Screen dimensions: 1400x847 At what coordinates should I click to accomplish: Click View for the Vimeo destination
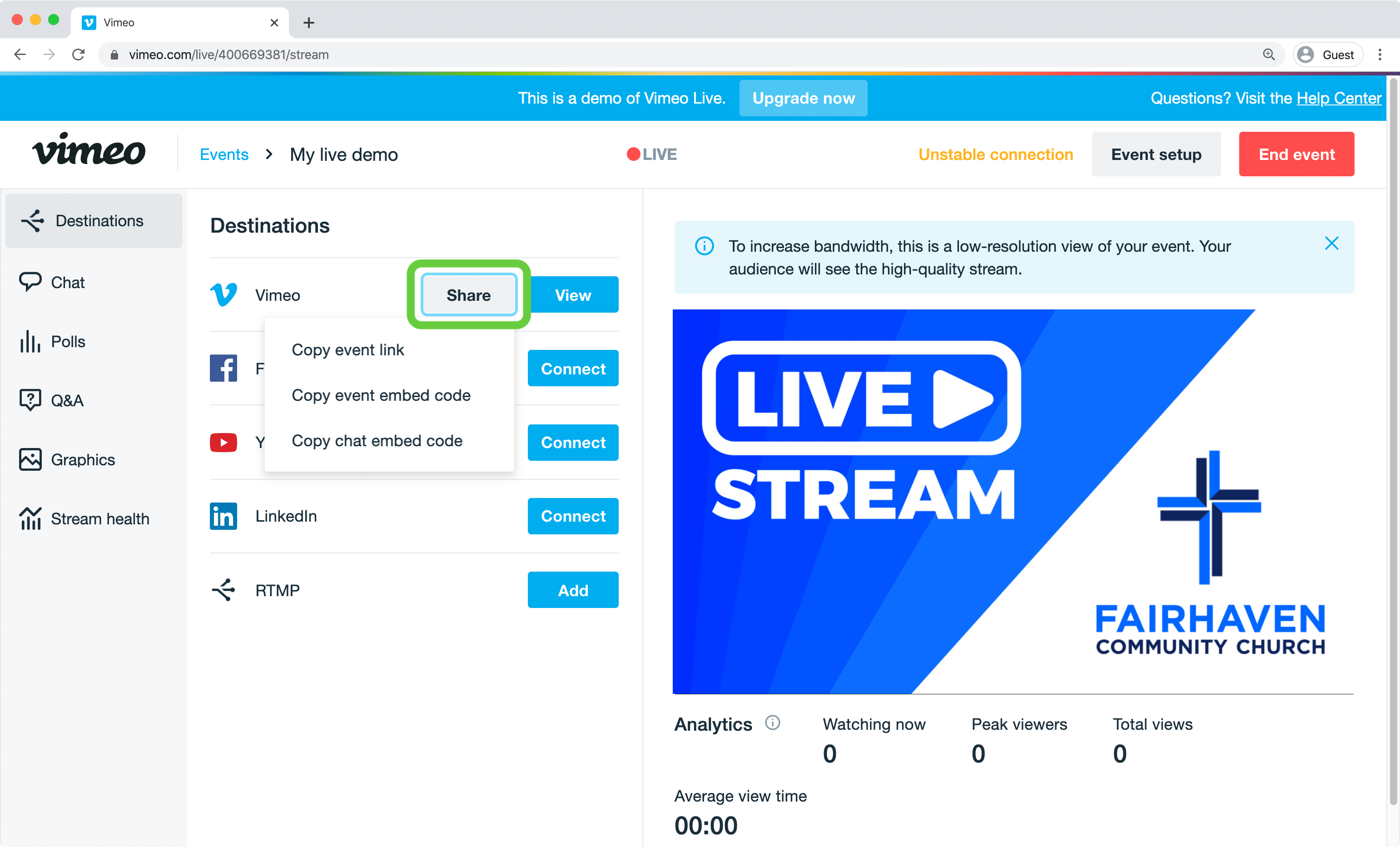[x=573, y=294]
